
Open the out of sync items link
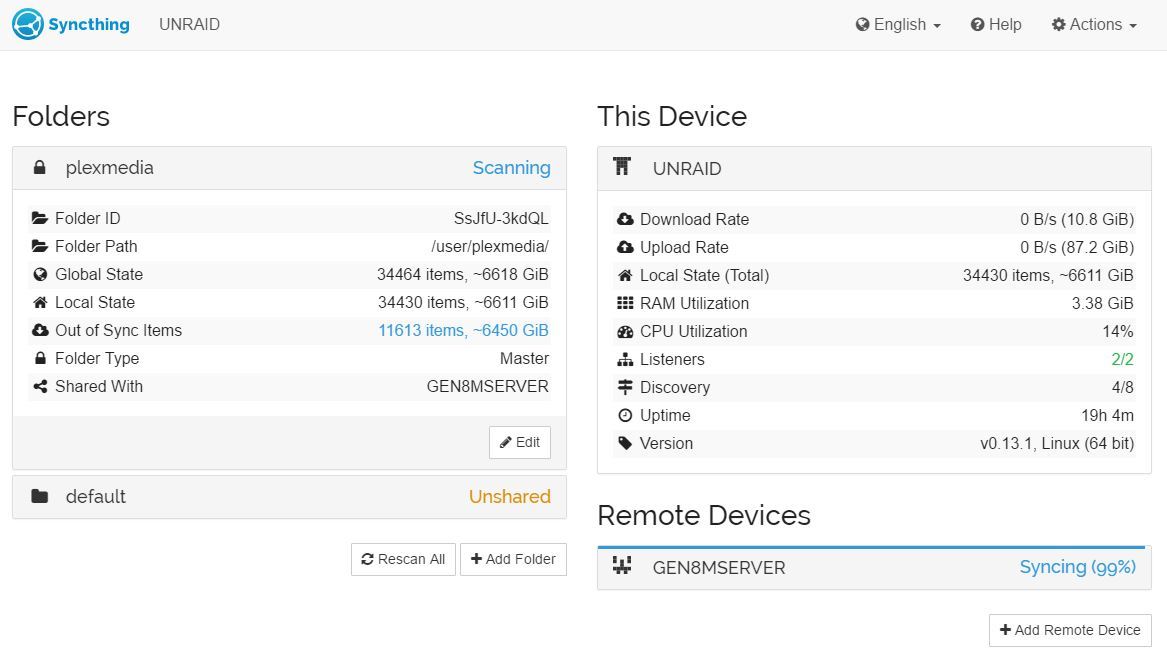pyautogui.click(x=463, y=330)
